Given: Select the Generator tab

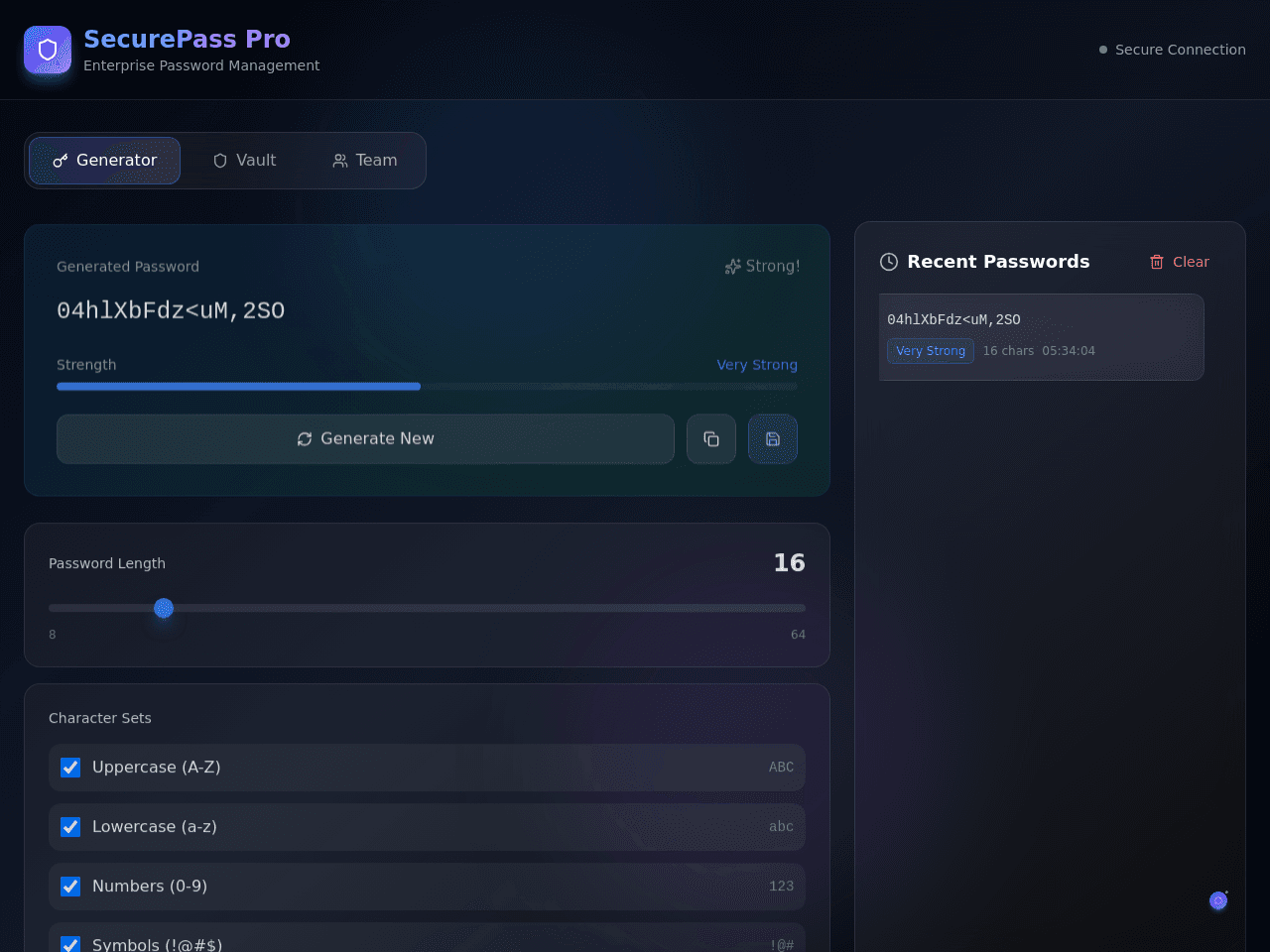Looking at the screenshot, I should tap(104, 161).
